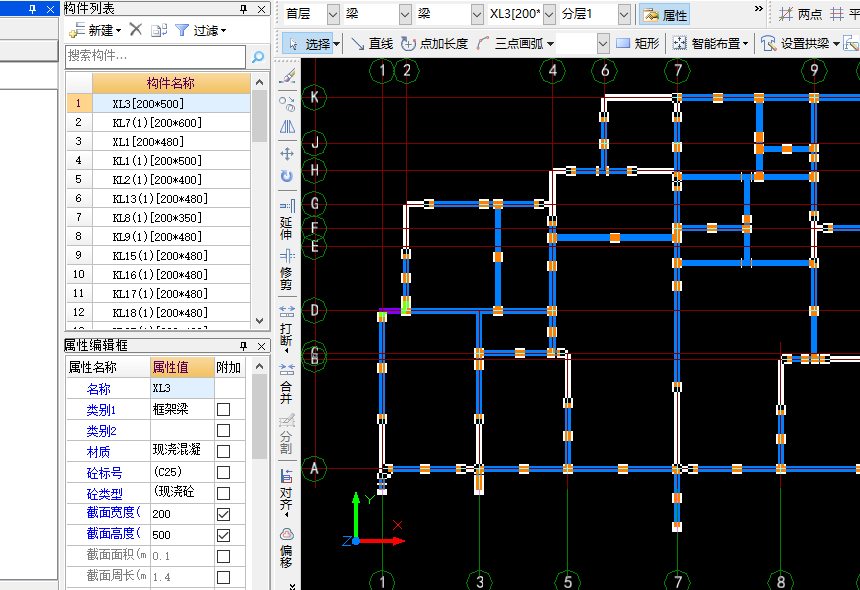Click the search magnifier icon
This screenshot has width=860, height=590.
coord(258,56)
